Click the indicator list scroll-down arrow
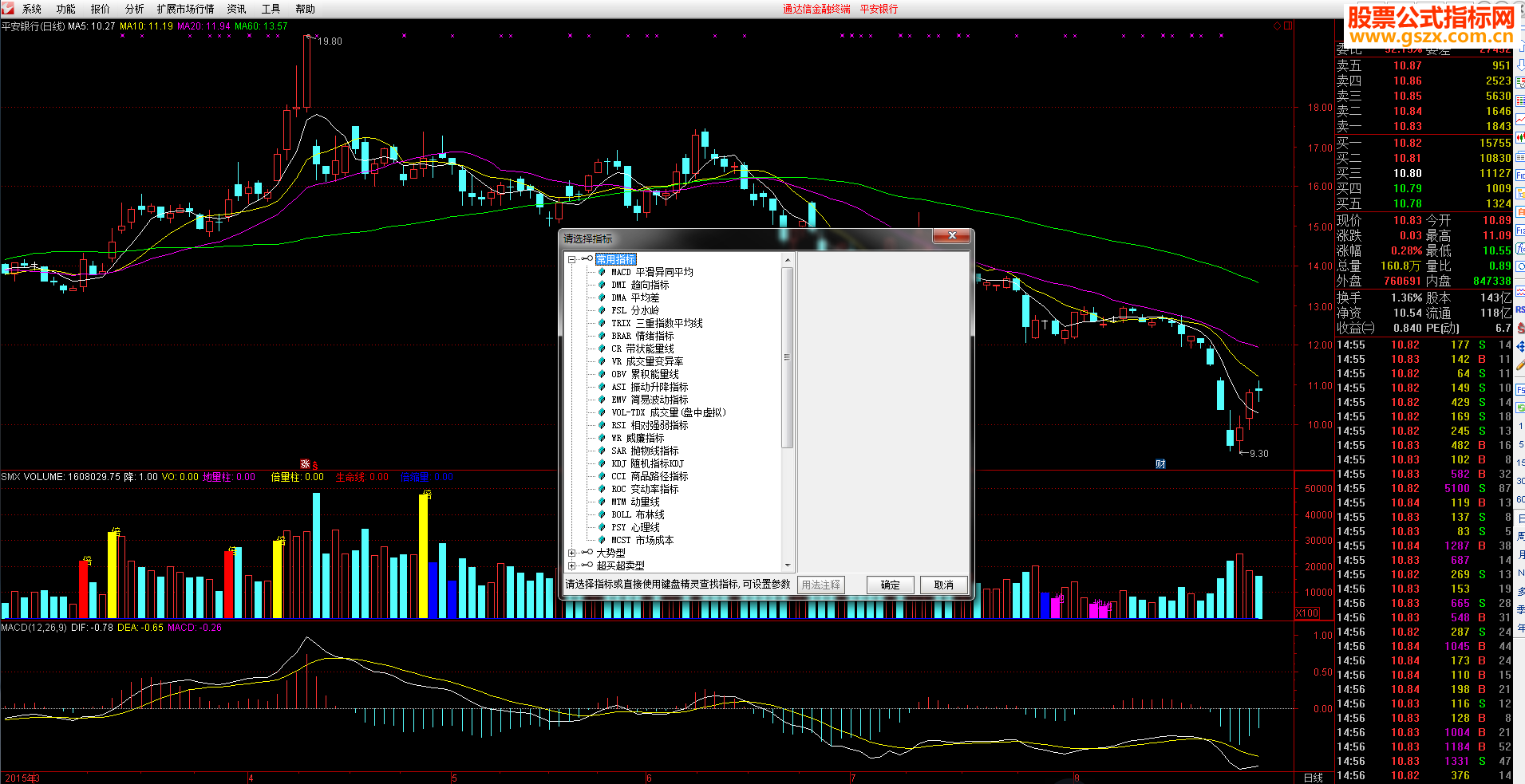The image size is (1525, 784). click(788, 565)
